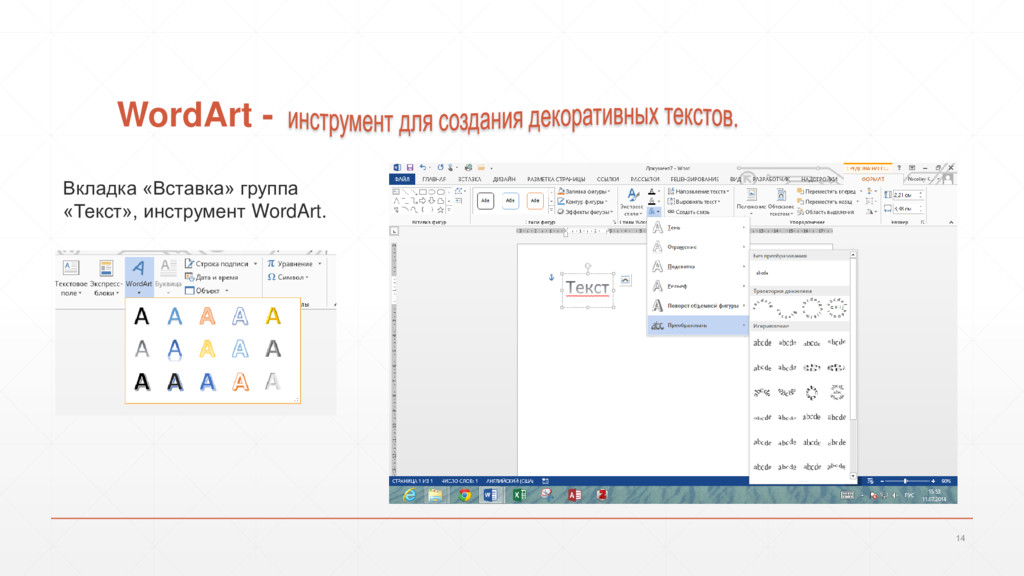Image resolution: width=1024 pixels, height=576 pixels.
Task: Open Область выделения selection pane
Action: click(x=825, y=212)
